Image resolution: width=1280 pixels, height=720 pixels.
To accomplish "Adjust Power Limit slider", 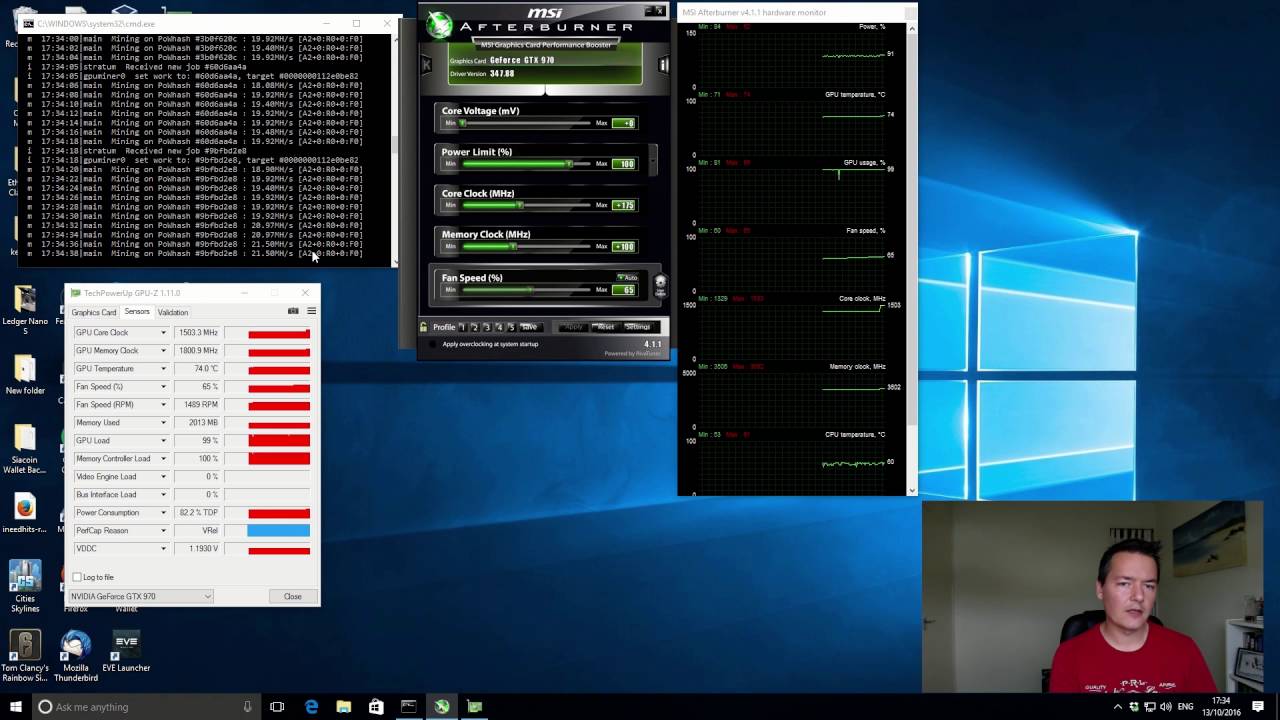I will [x=525, y=164].
